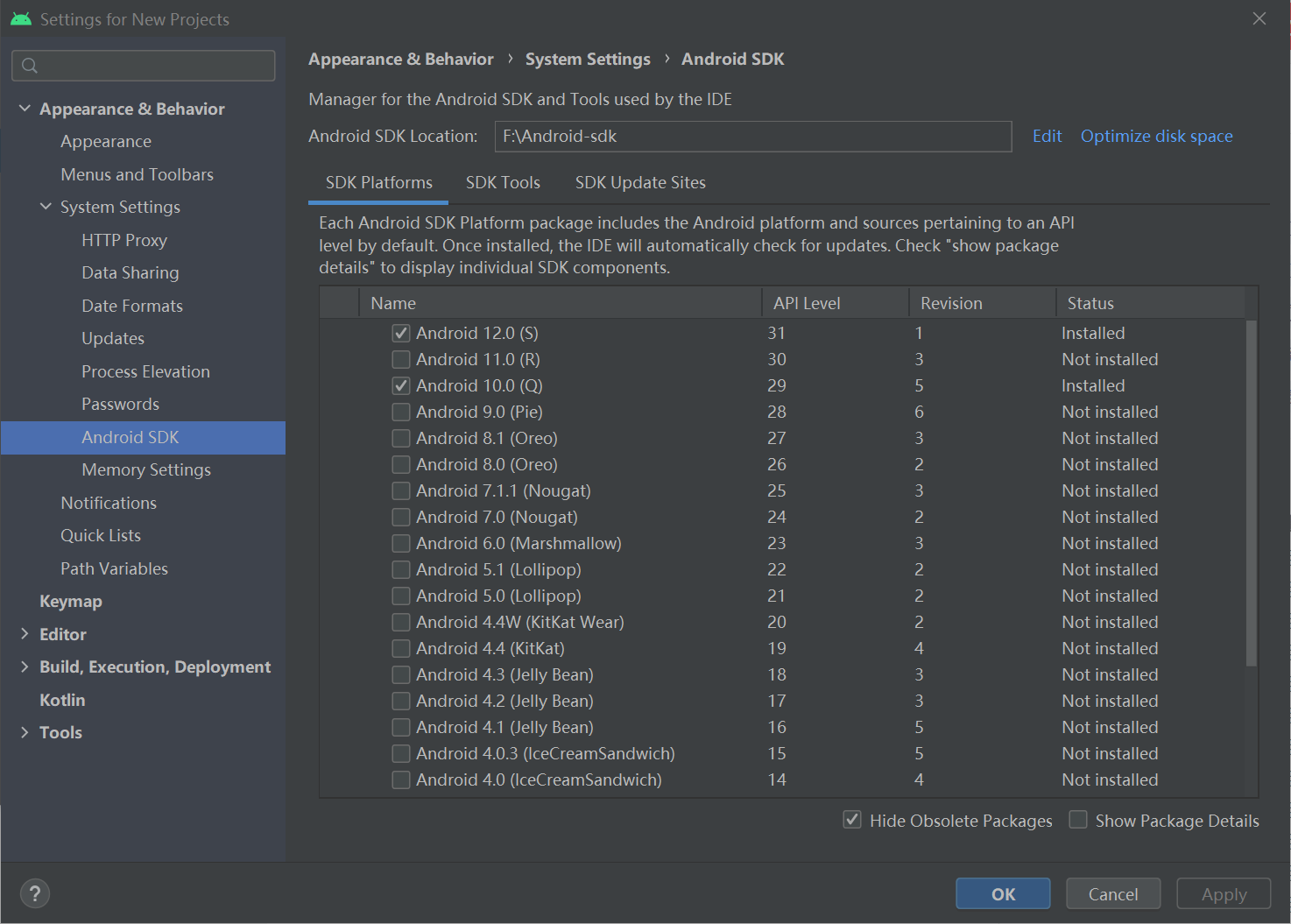
Task: Select Date Formats in the tree
Action: coord(132,306)
